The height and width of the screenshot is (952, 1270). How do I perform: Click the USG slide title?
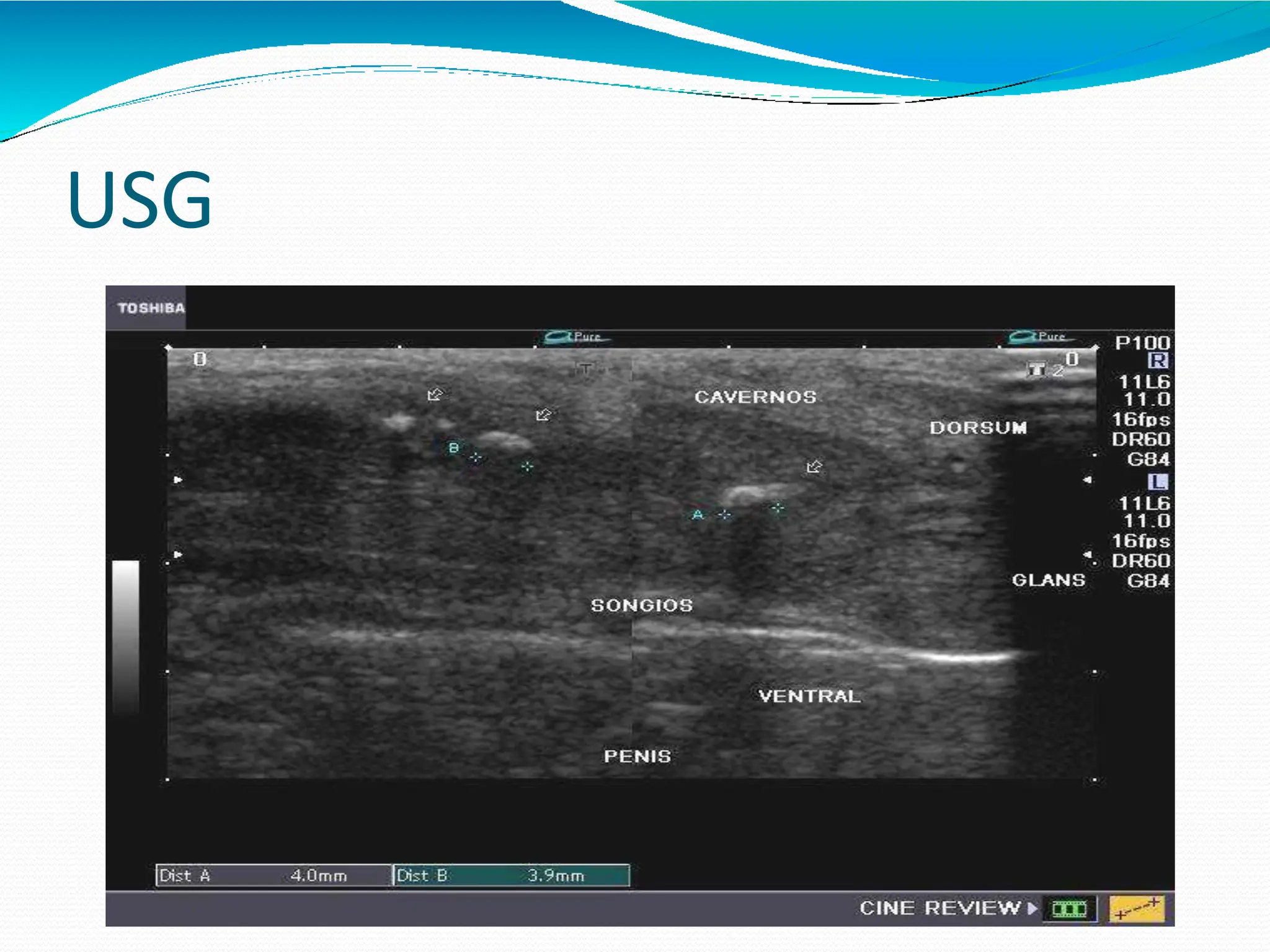click(x=140, y=200)
